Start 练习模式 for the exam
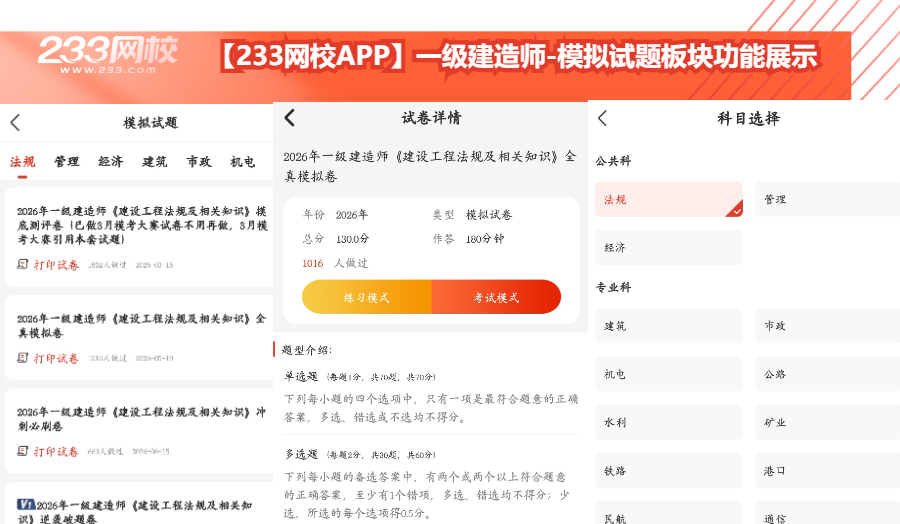900x524 pixels. click(x=367, y=297)
